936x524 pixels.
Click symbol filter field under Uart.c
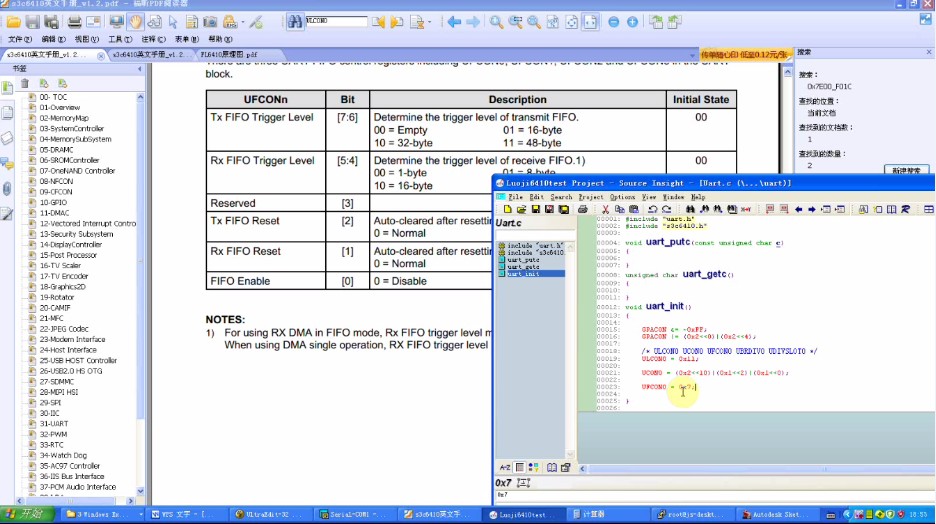point(535,235)
